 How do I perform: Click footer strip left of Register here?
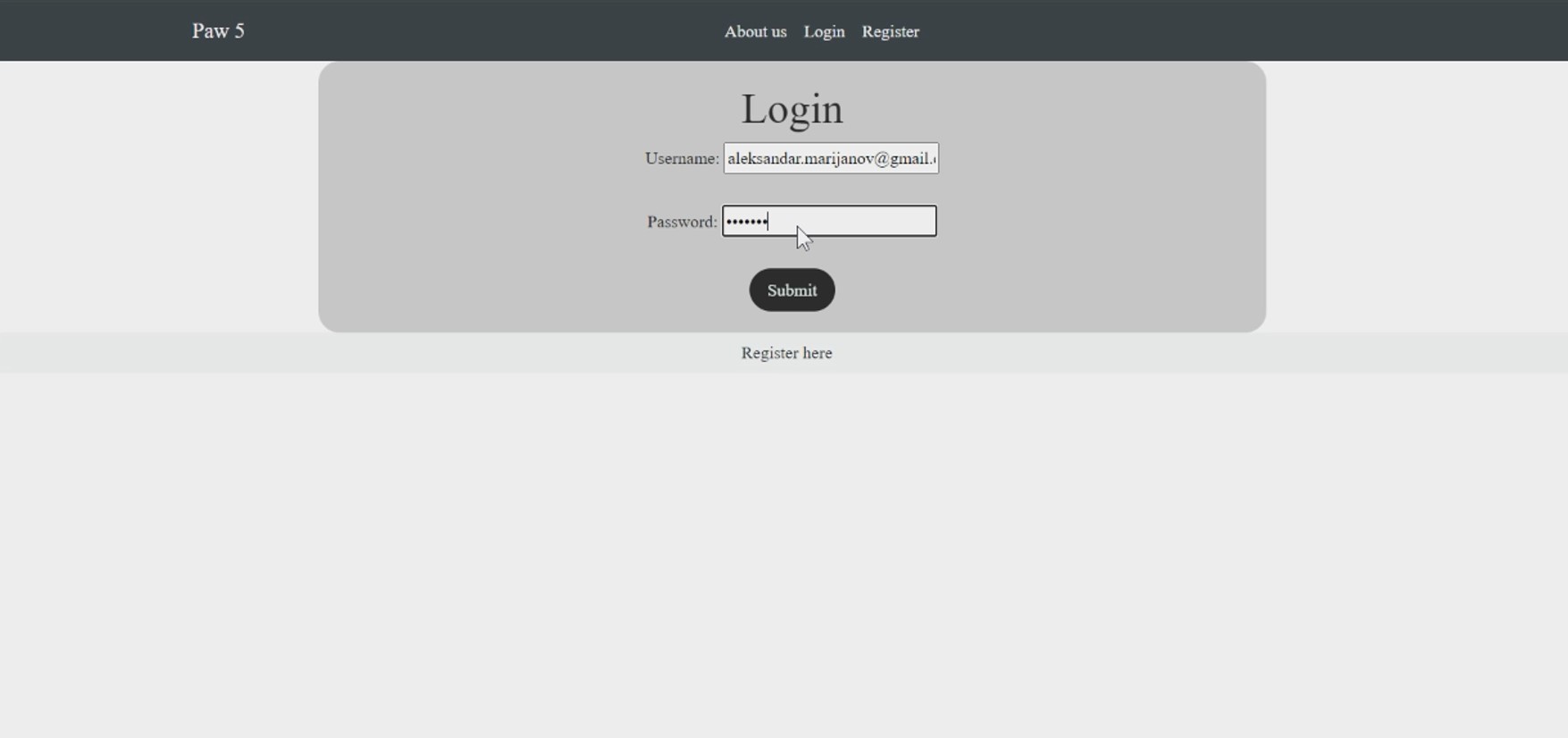click(x=357, y=353)
